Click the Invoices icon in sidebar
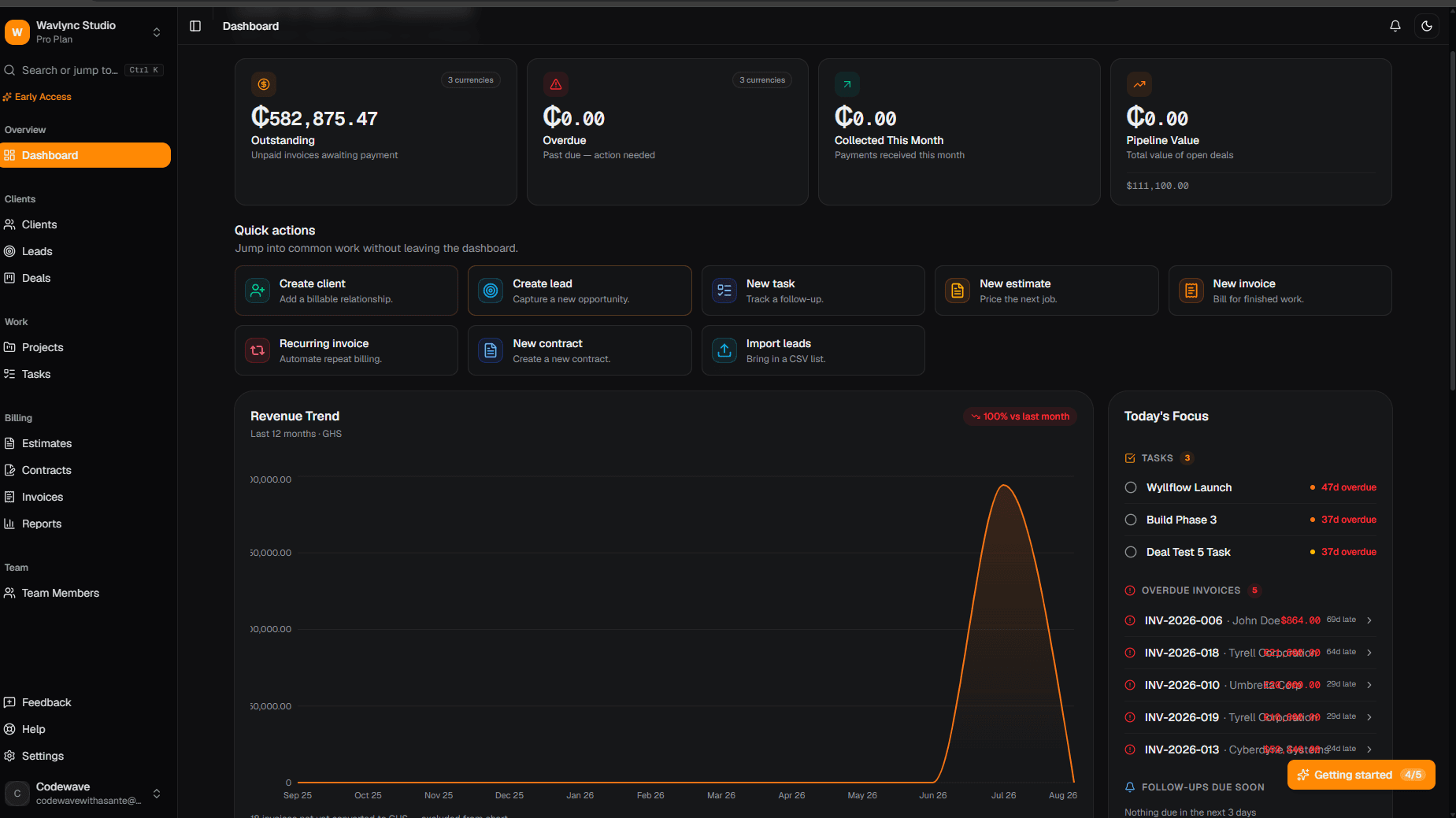1456x818 pixels. [9, 497]
